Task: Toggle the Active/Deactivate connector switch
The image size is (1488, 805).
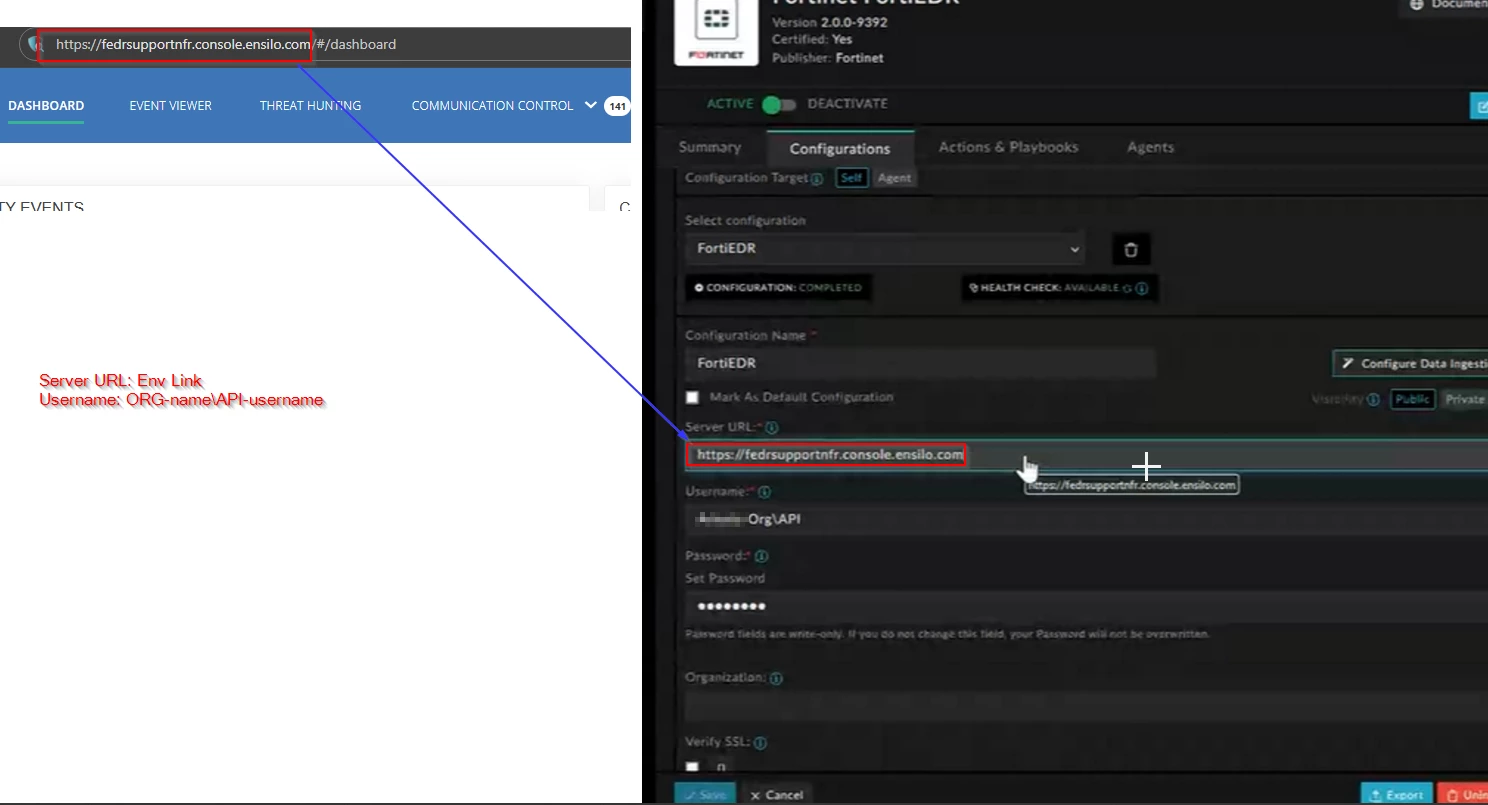Action: pyautogui.click(x=779, y=104)
